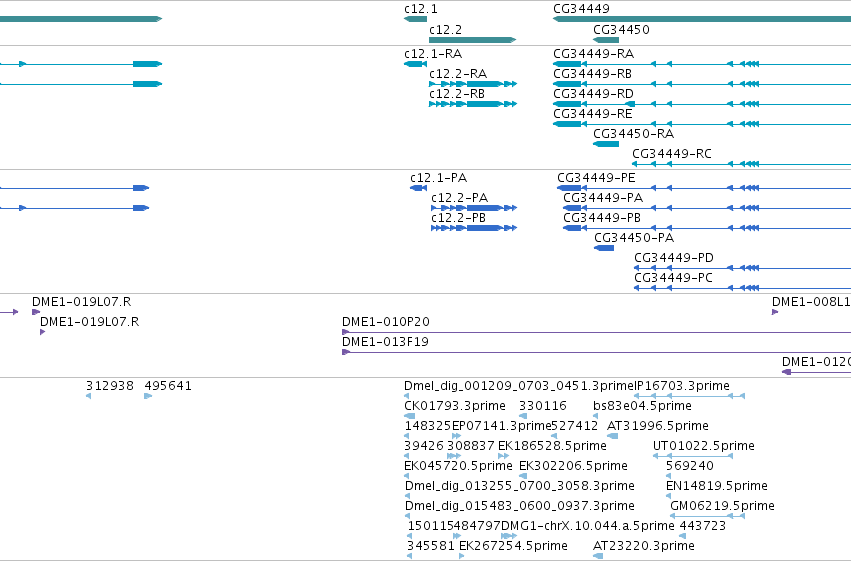Click EST label 150115
851x561 pixels.
431,526
